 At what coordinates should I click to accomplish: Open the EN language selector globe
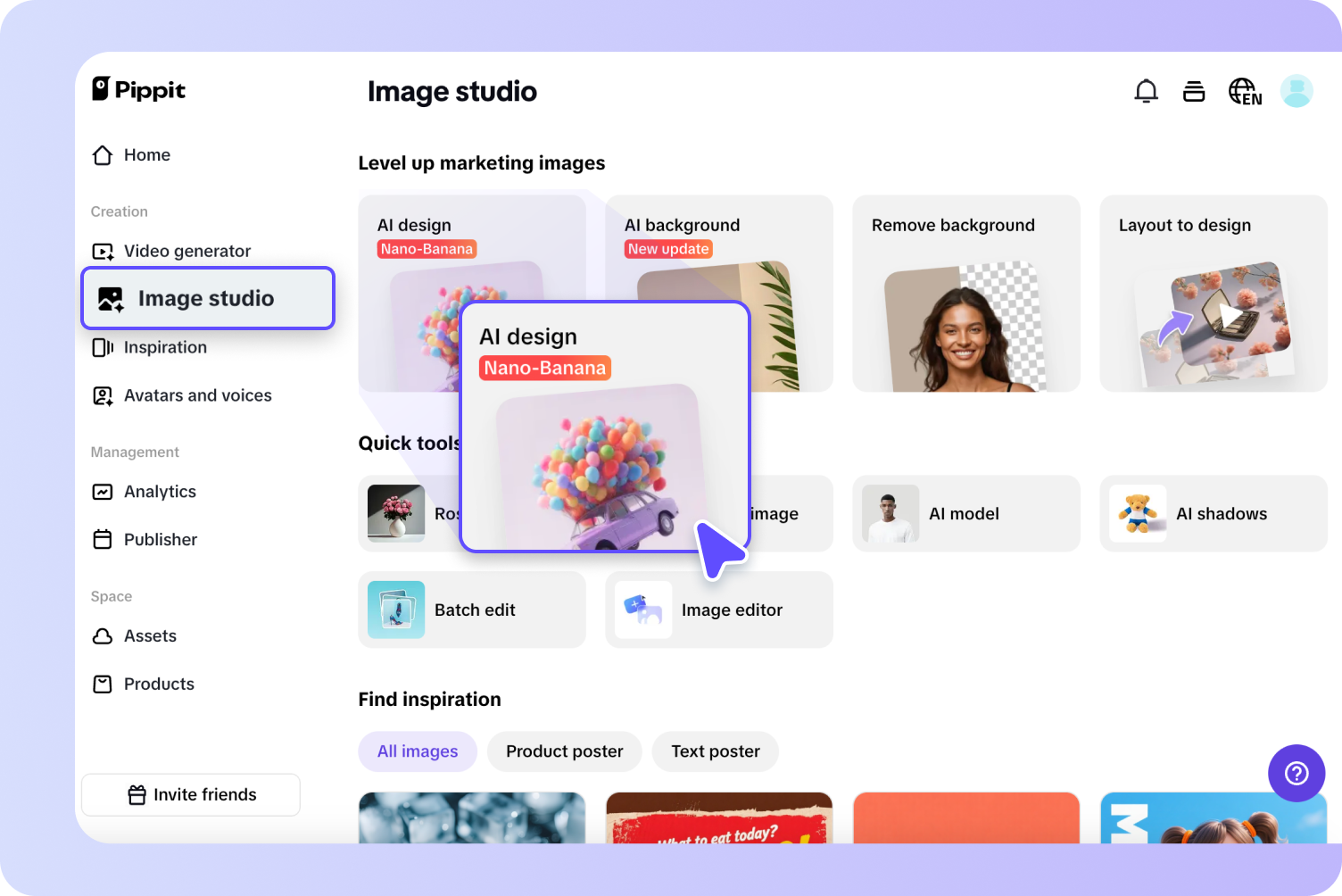pyautogui.click(x=1244, y=90)
